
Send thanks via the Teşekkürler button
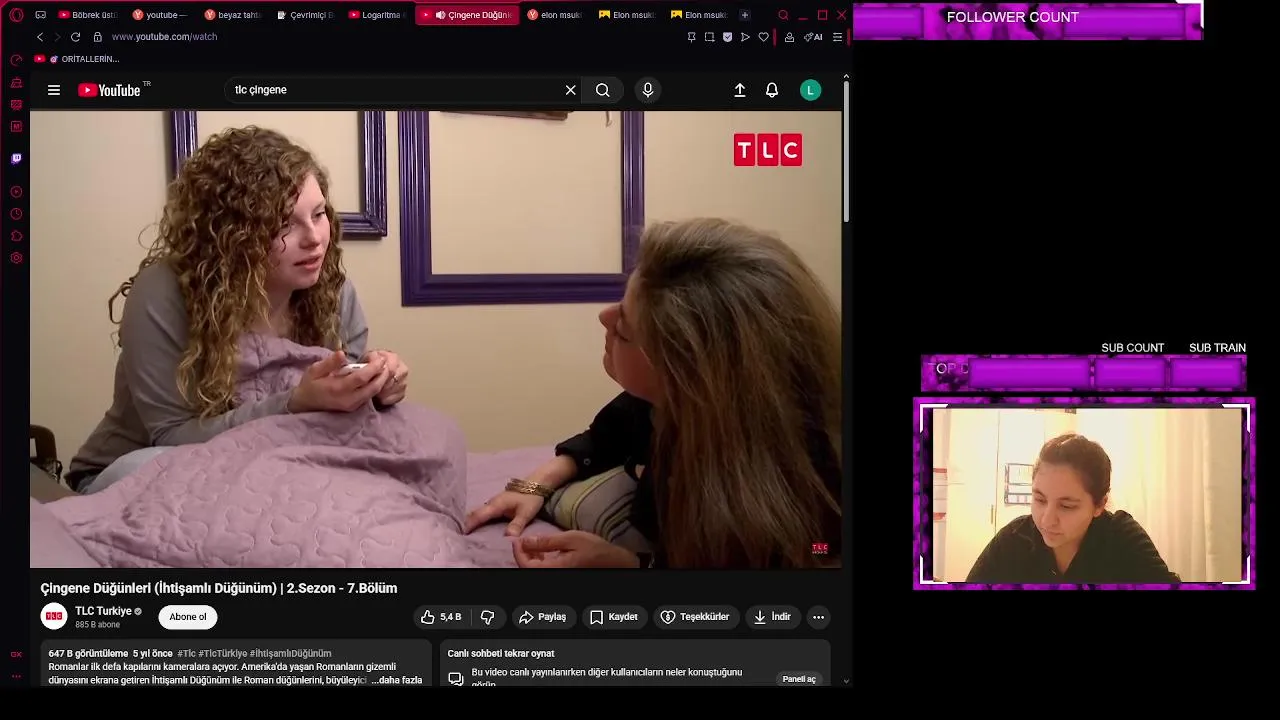coord(695,617)
